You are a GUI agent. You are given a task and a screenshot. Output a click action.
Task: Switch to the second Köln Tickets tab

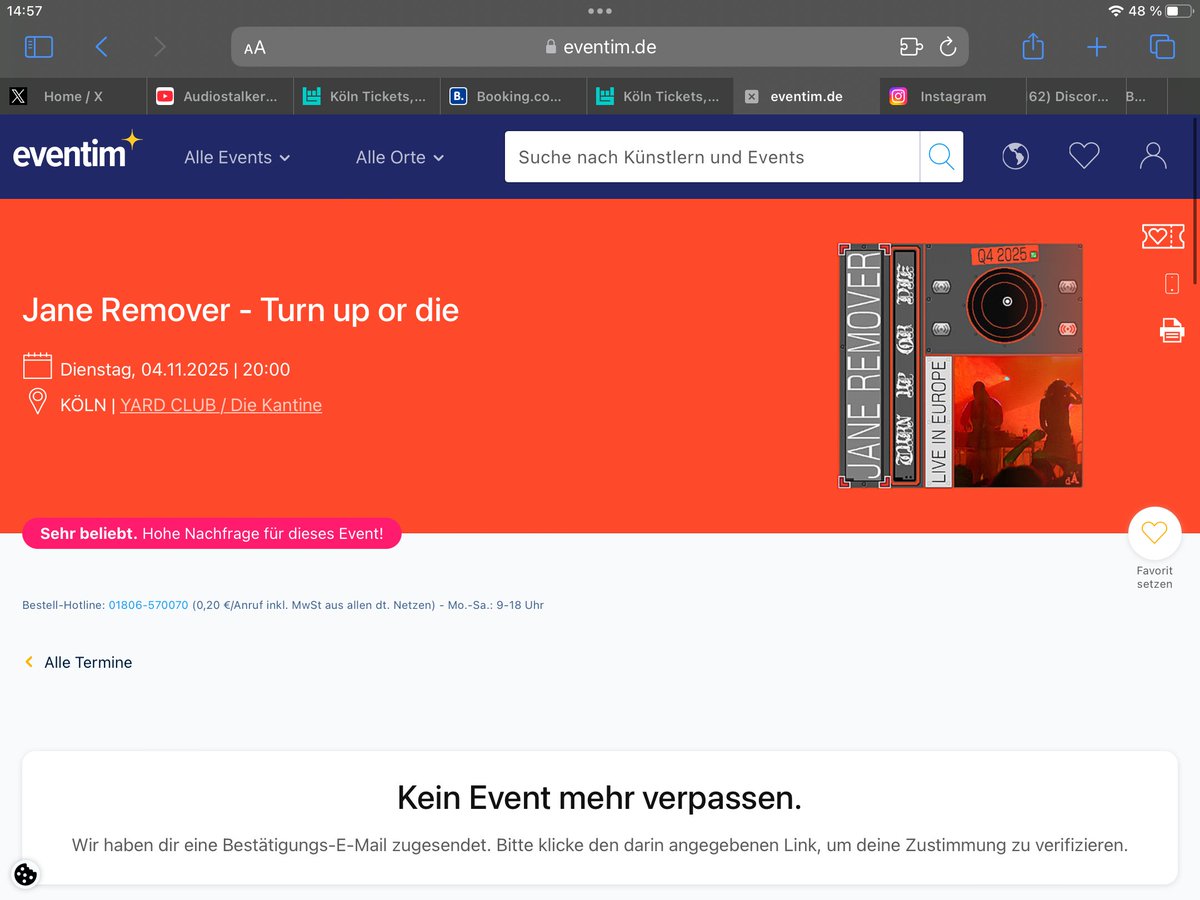click(x=660, y=96)
